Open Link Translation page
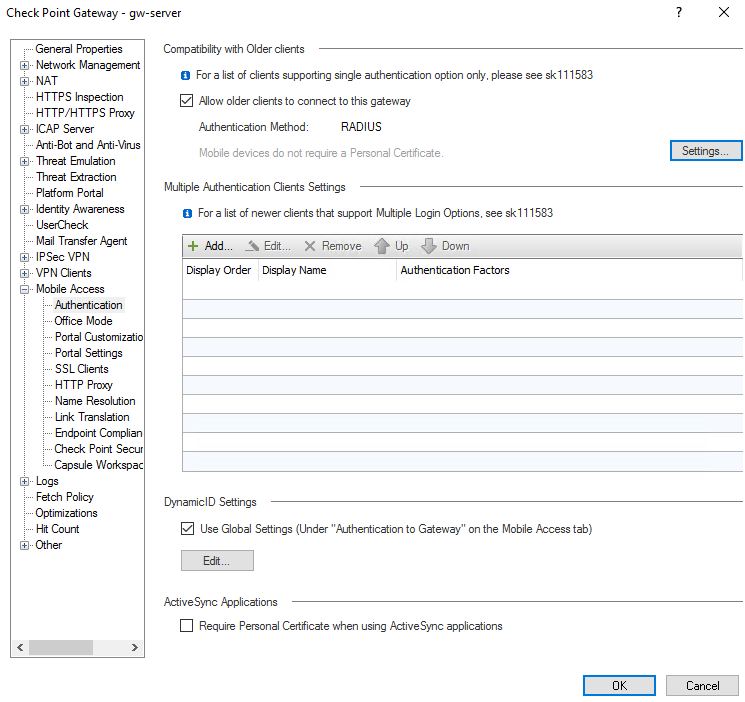The image size is (745, 702). 92,417
